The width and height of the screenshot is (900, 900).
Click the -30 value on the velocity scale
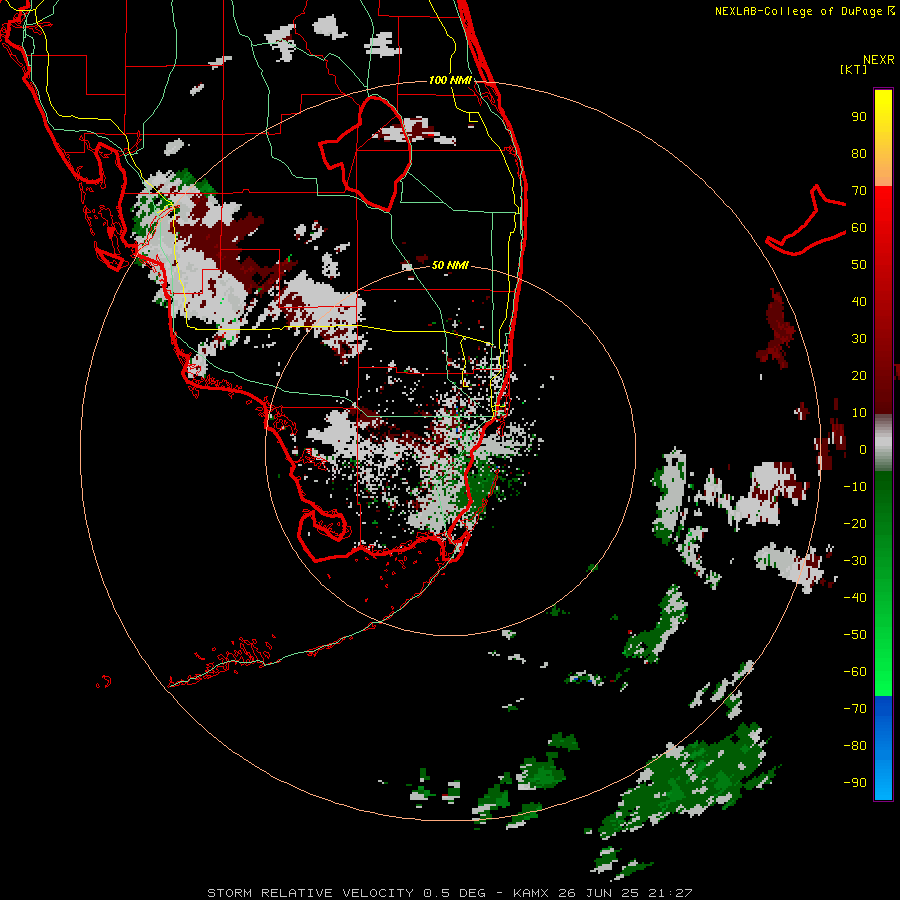pos(855,561)
